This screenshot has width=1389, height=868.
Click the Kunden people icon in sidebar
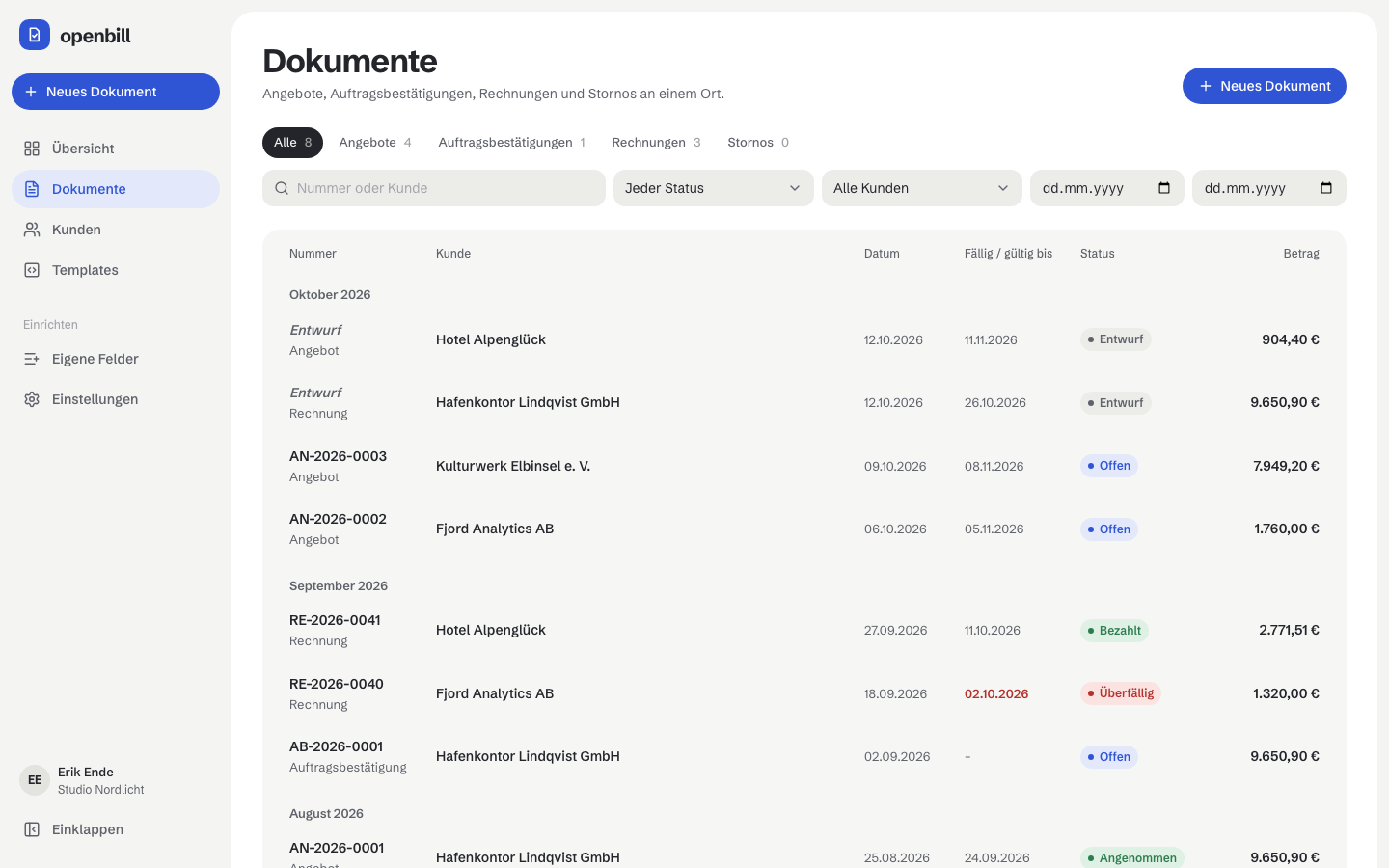32,230
